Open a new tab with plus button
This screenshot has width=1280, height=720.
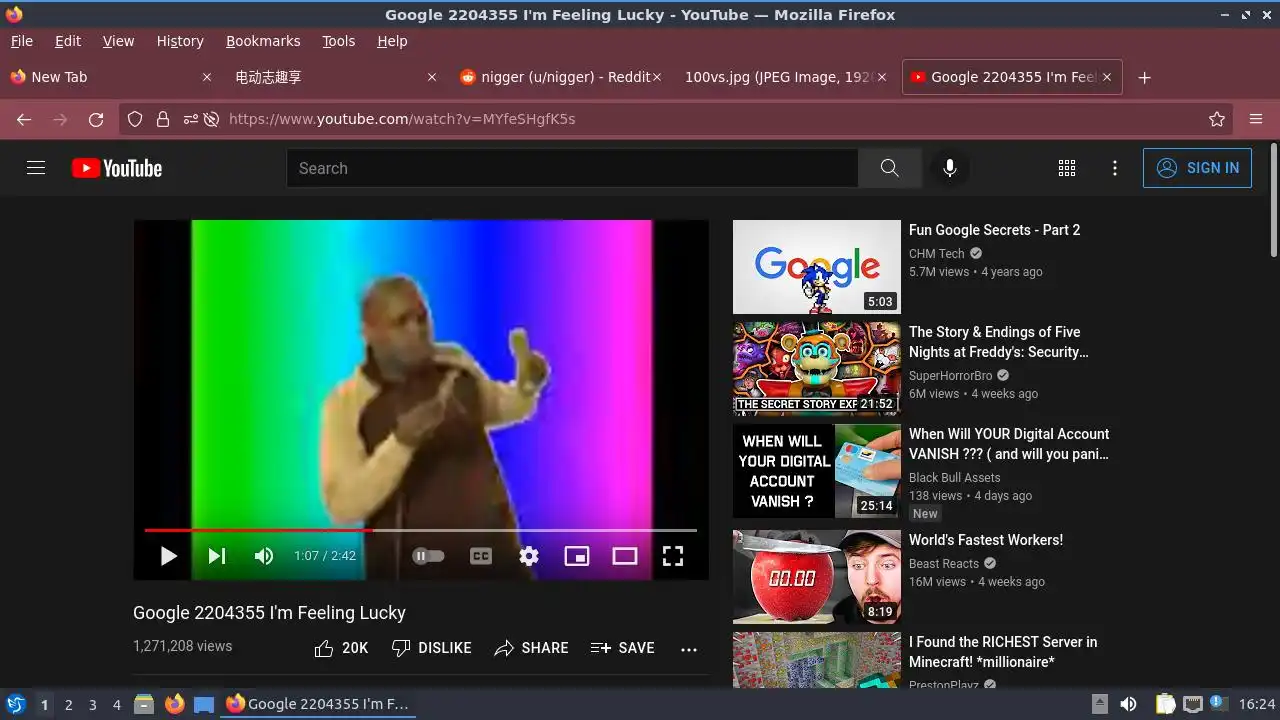point(1145,77)
